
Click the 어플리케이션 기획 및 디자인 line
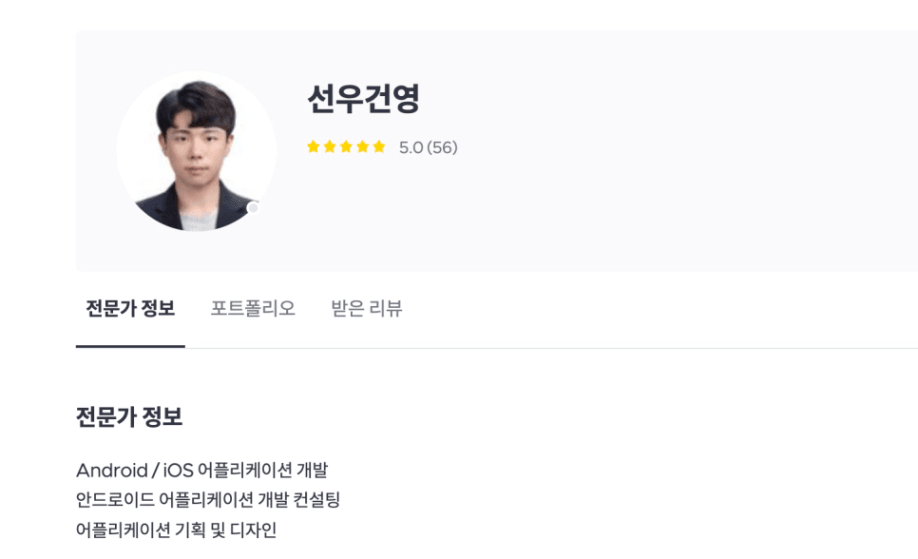coord(176,528)
